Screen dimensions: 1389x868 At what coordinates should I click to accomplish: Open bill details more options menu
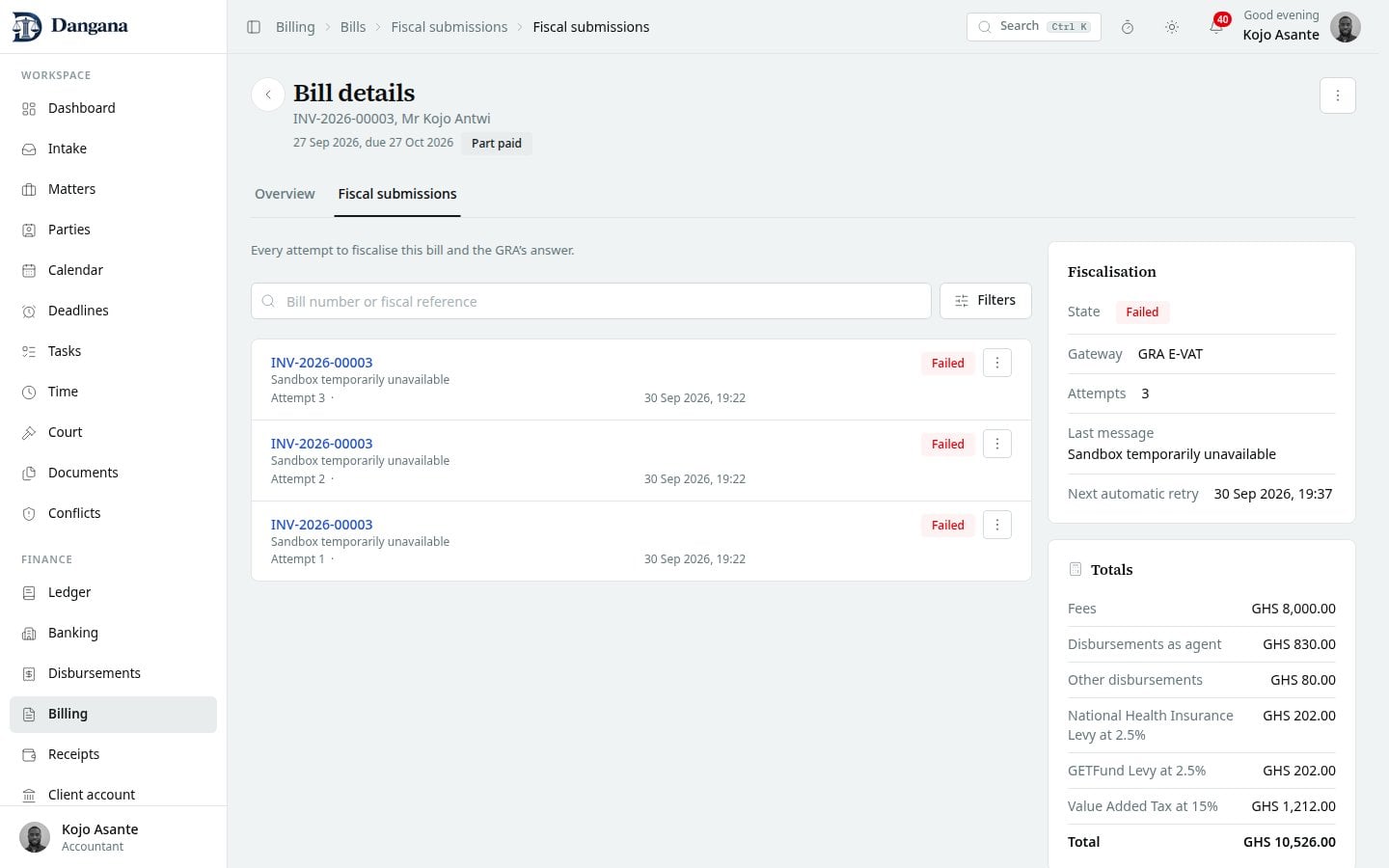tap(1338, 95)
